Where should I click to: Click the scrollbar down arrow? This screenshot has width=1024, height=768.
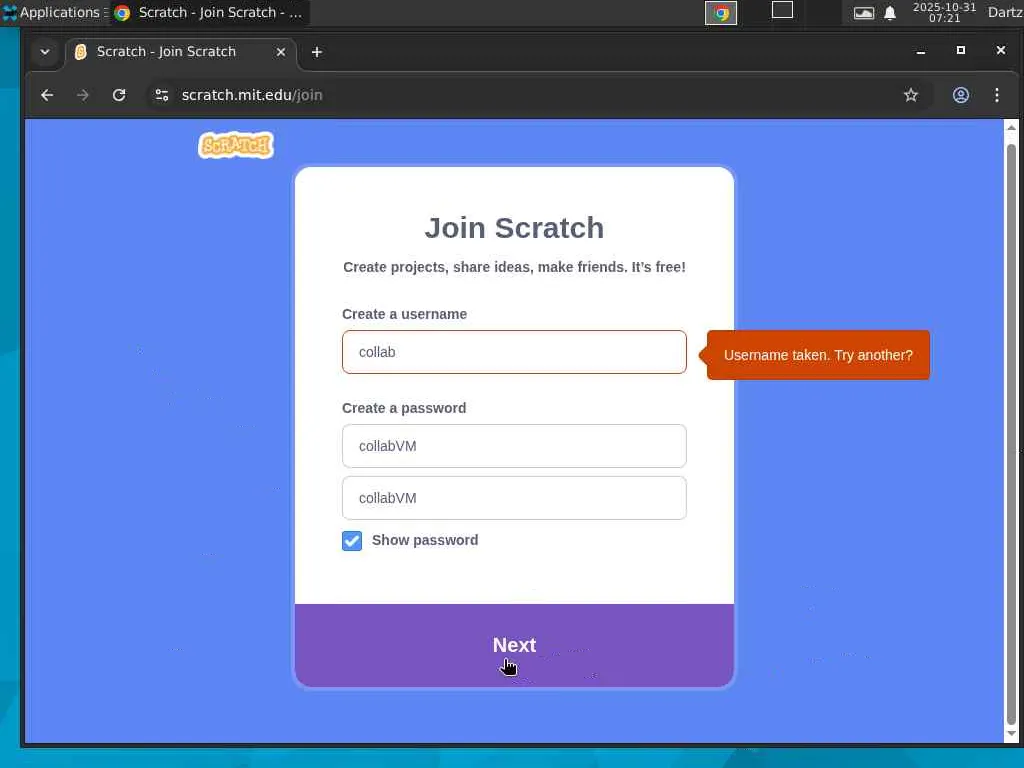1011,734
